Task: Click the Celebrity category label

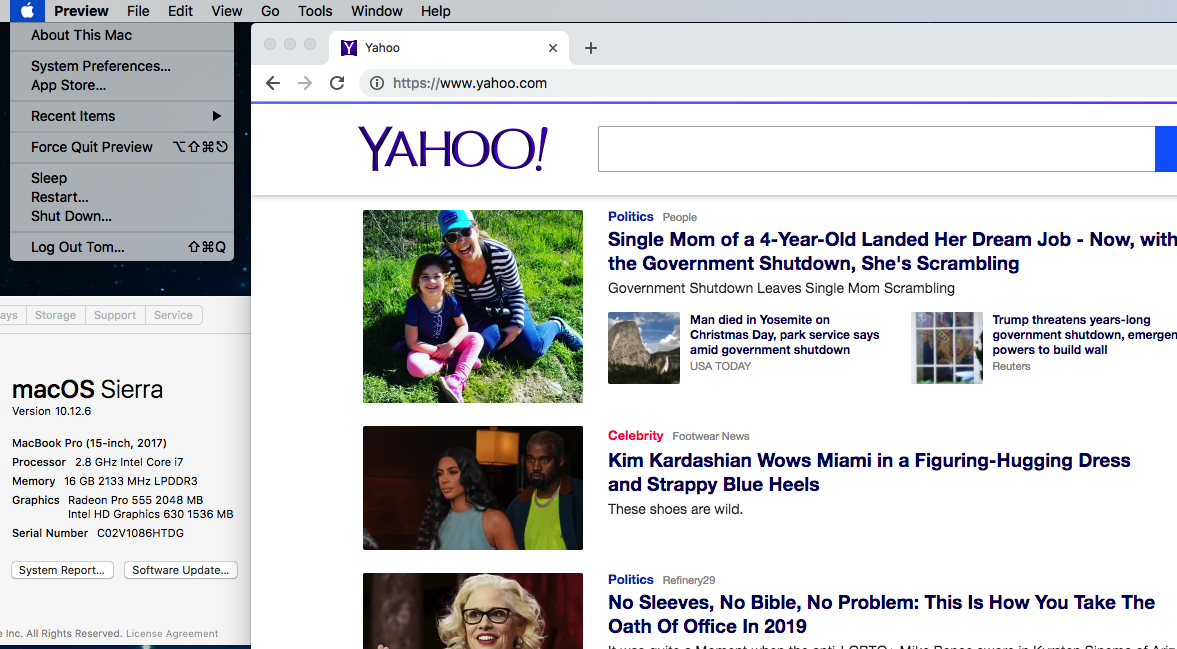Action: (636, 436)
